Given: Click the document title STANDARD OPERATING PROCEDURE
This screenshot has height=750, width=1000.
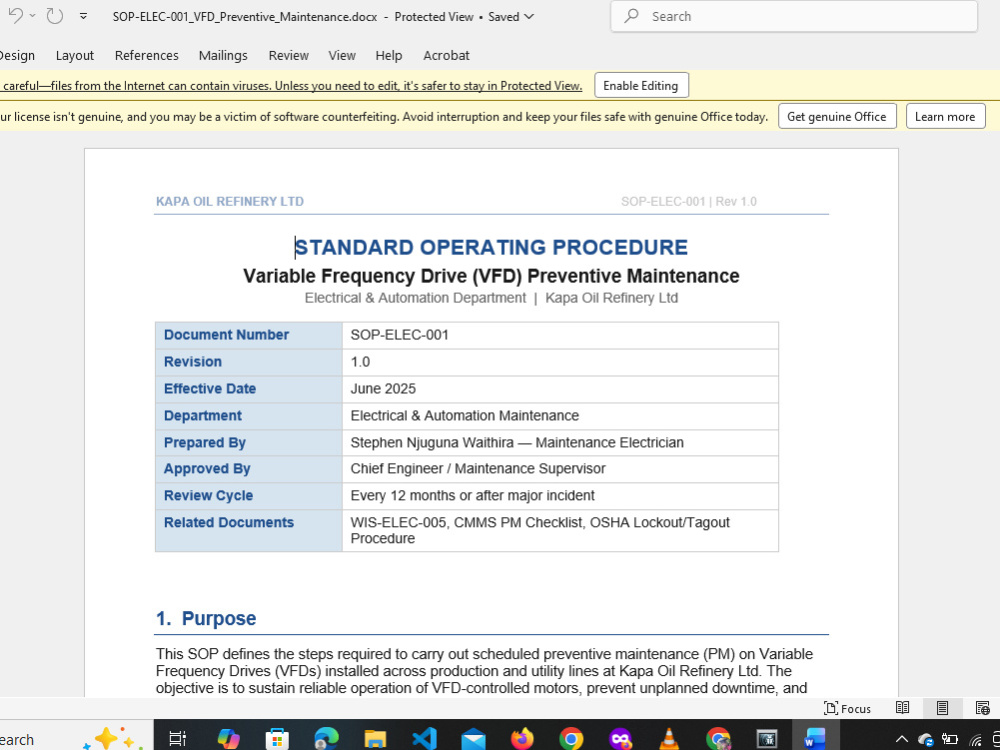Looking at the screenshot, I should (x=491, y=247).
